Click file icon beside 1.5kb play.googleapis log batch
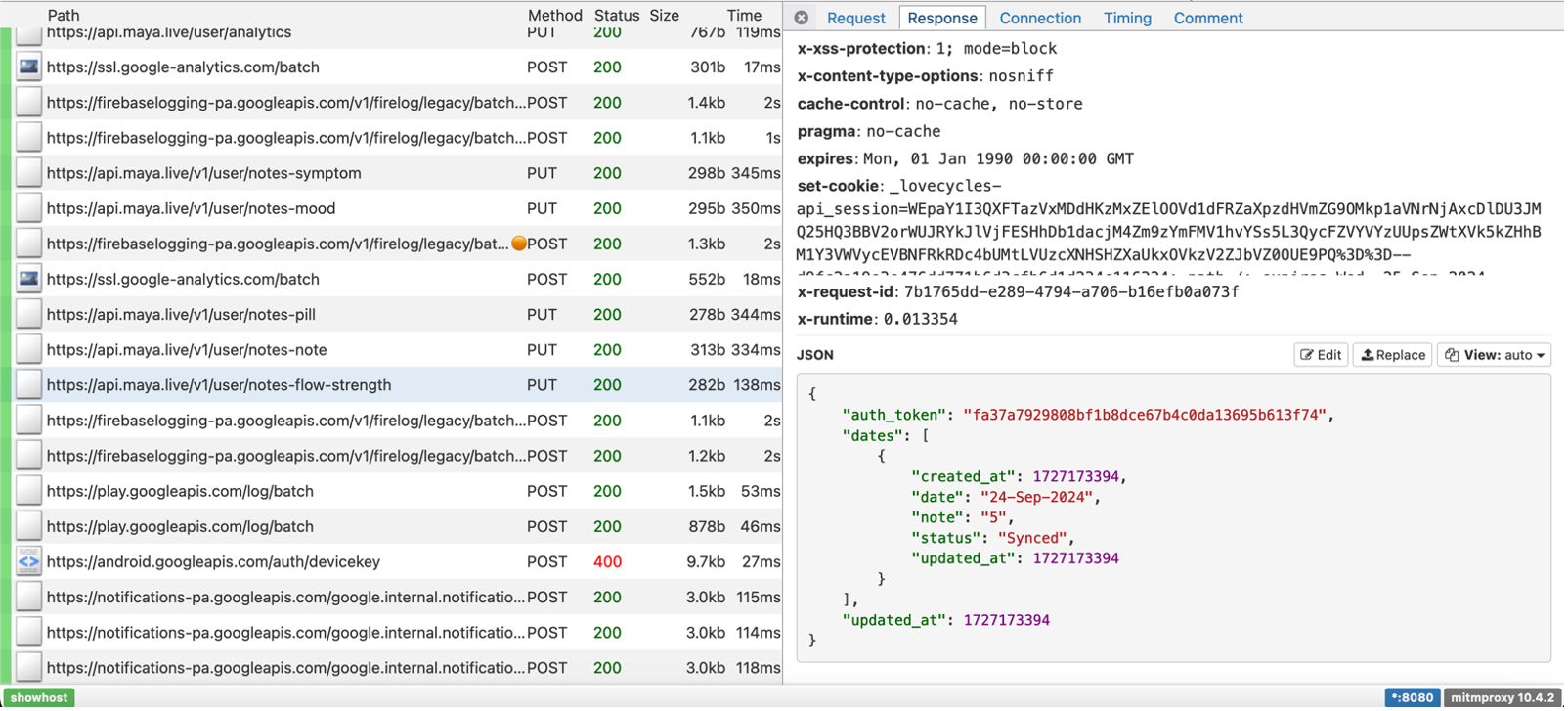The width and height of the screenshot is (1568, 711). tap(29, 491)
